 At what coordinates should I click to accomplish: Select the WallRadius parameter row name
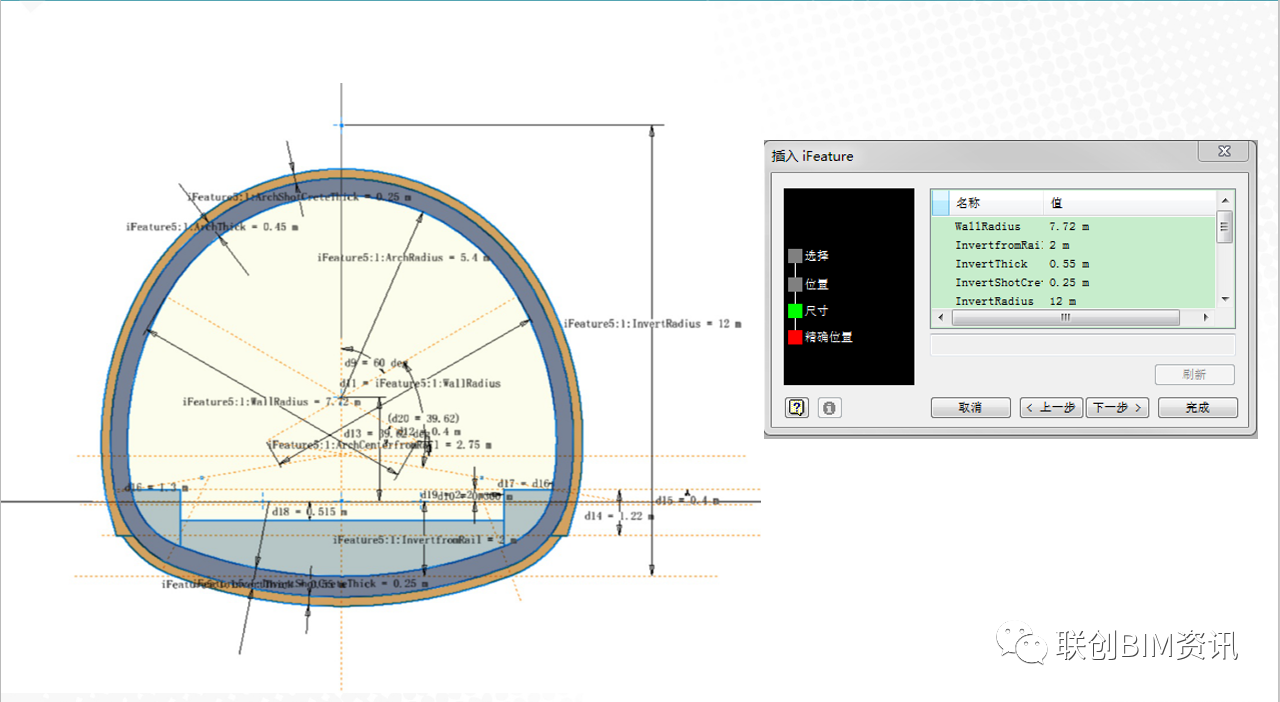[988, 227]
